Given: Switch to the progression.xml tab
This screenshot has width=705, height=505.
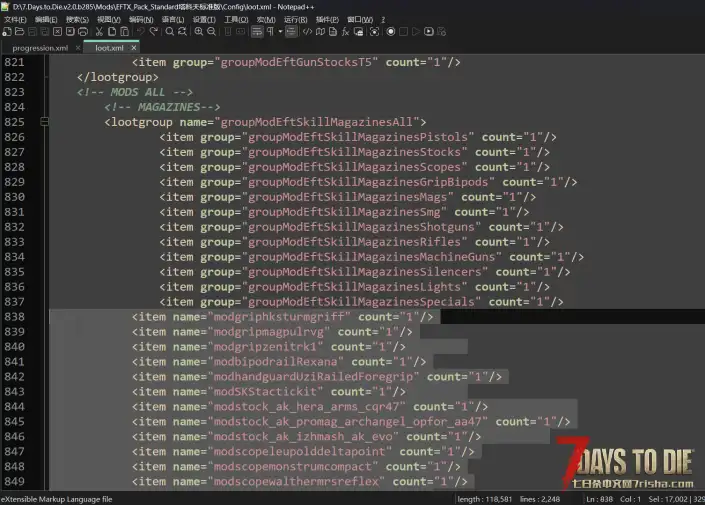Looking at the screenshot, I should 40,47.
